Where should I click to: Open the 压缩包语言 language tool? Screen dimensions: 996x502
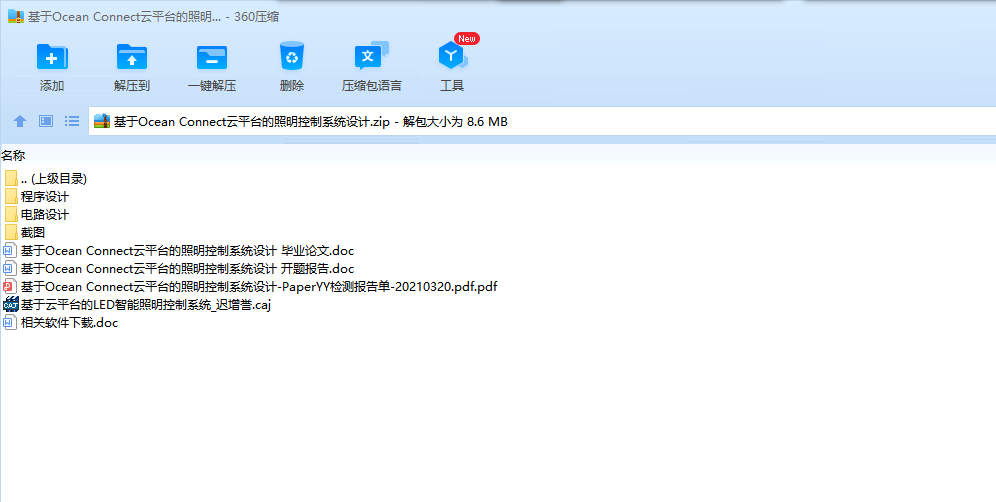(x=371, y=57)
